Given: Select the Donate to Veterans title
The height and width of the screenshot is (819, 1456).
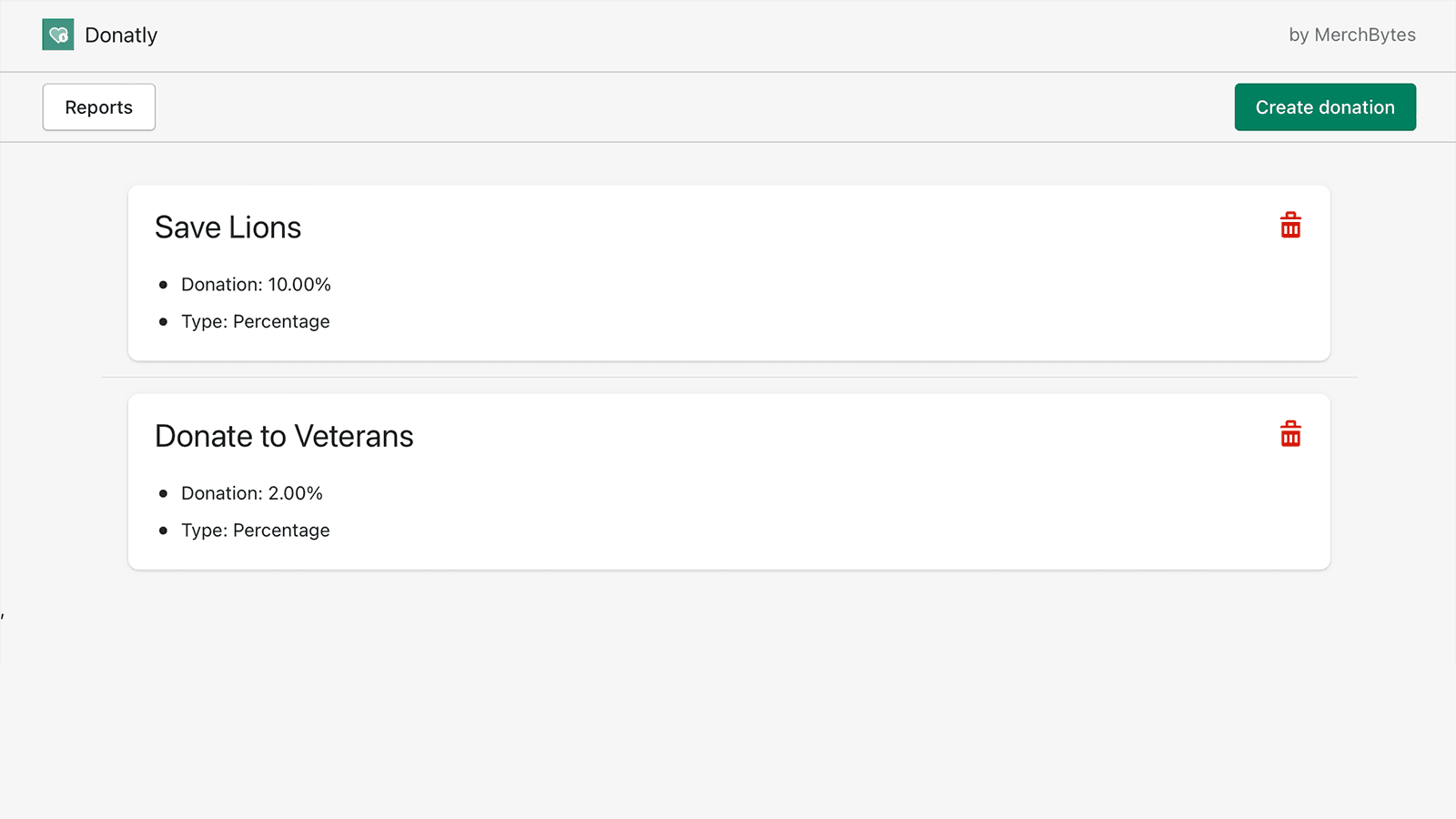Looking at the screenshot, I should point(284,436).
